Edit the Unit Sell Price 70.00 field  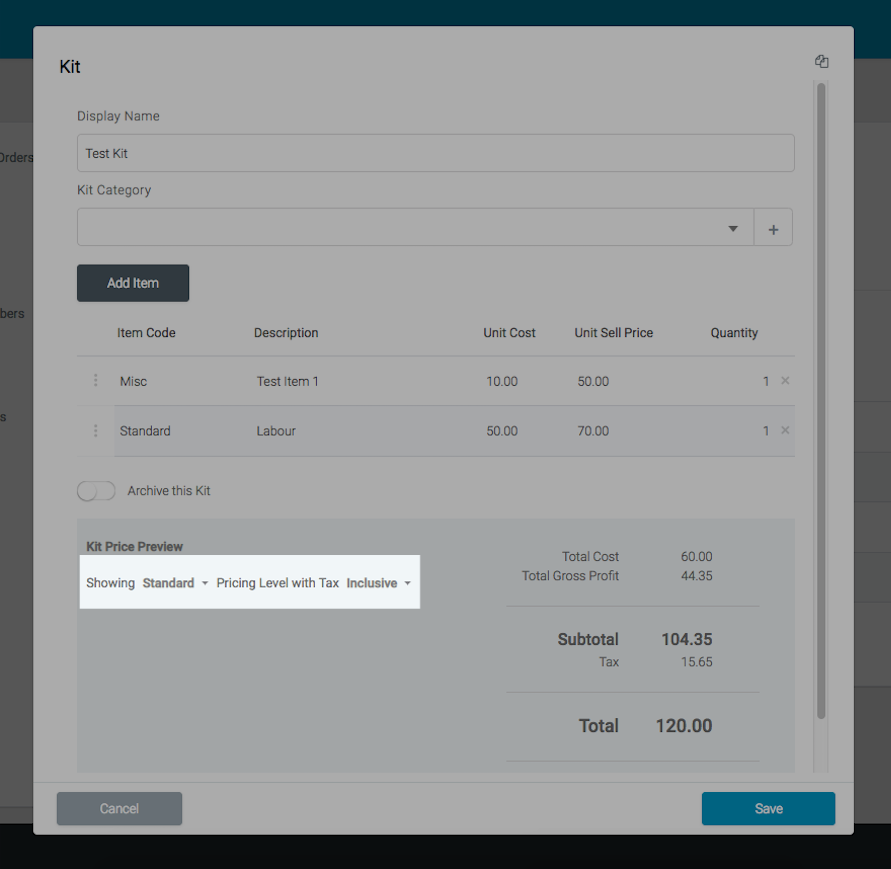click(x=593, y=431)
